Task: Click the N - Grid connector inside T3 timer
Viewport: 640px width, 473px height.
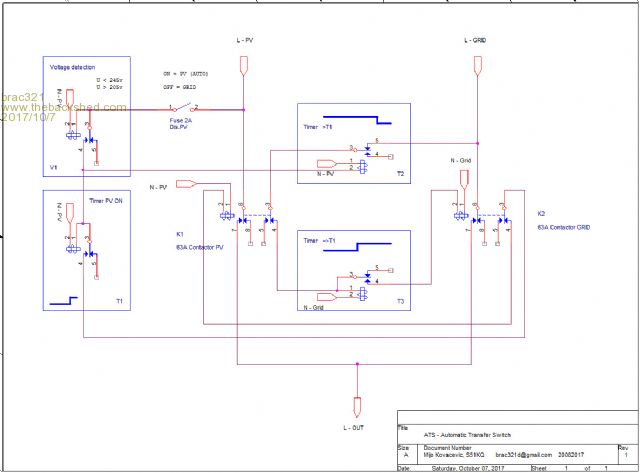Action: point(327,295)
